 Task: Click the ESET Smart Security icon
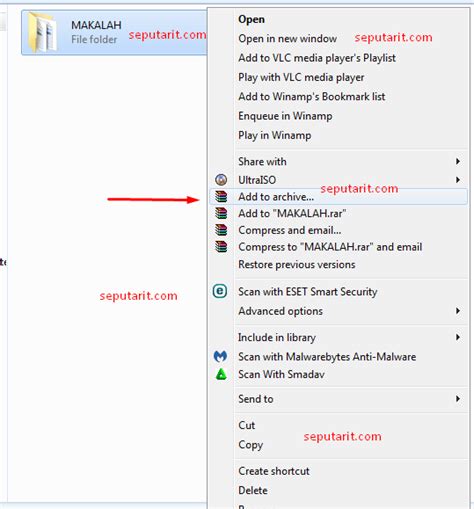click(x=220, y=291)
